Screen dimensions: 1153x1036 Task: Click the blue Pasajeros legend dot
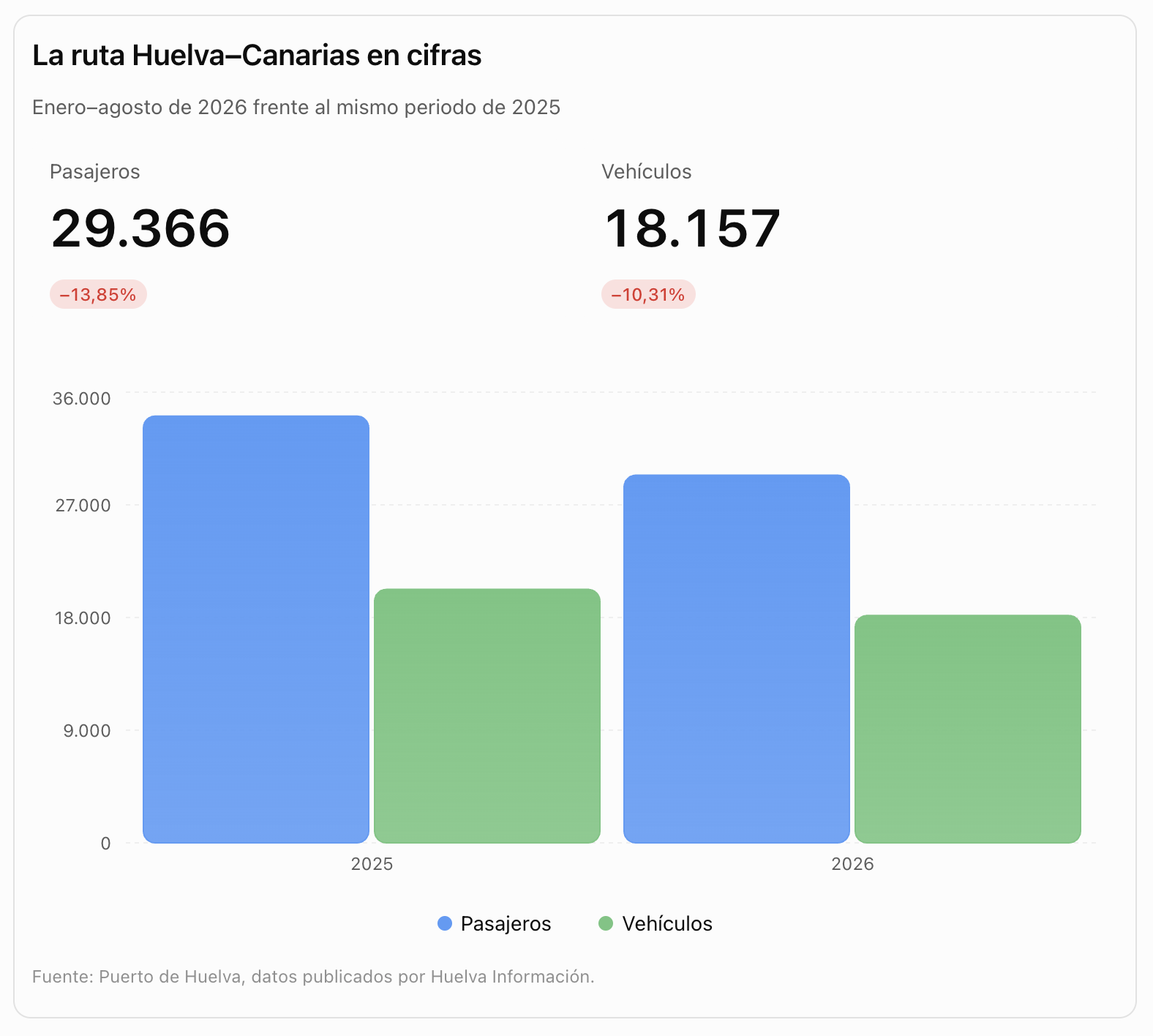pos(445,923)
